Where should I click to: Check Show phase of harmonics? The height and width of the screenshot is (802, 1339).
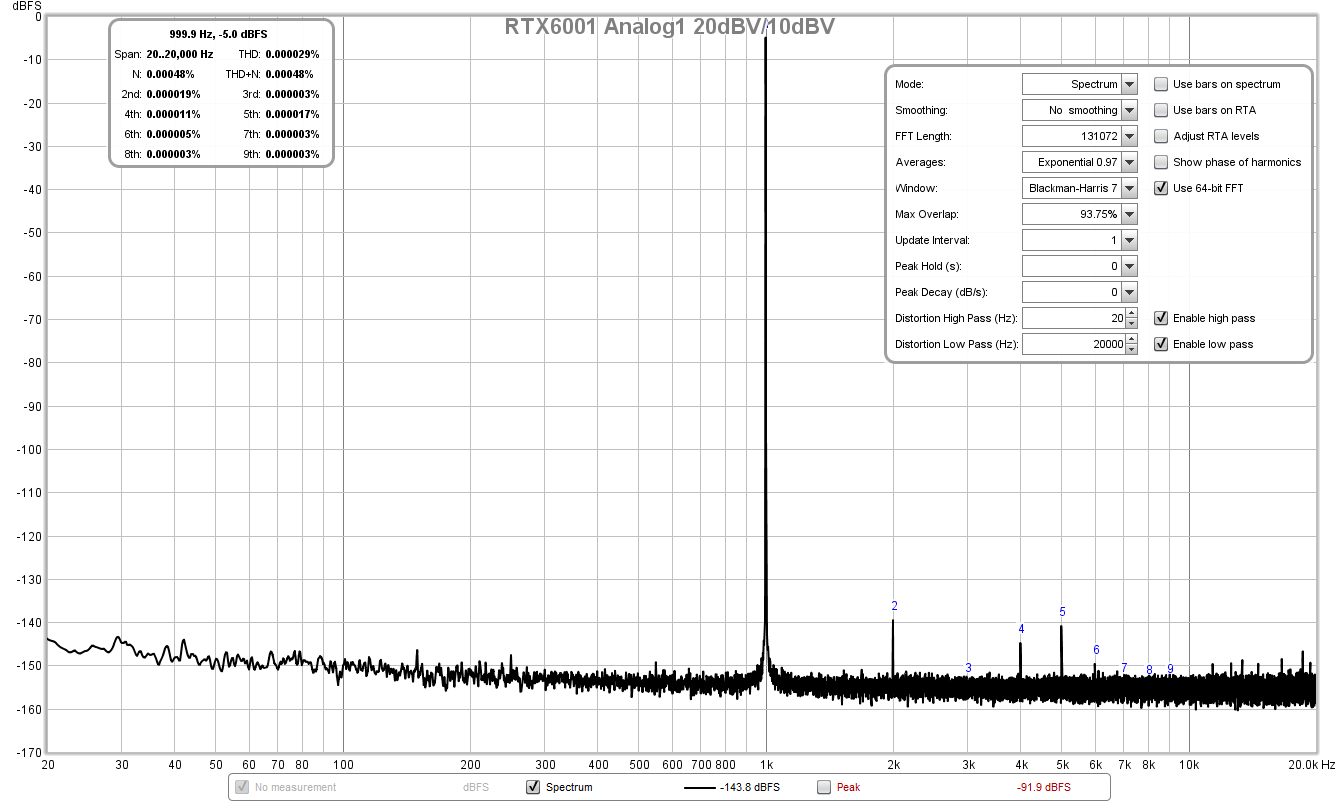pos(1161,162)
